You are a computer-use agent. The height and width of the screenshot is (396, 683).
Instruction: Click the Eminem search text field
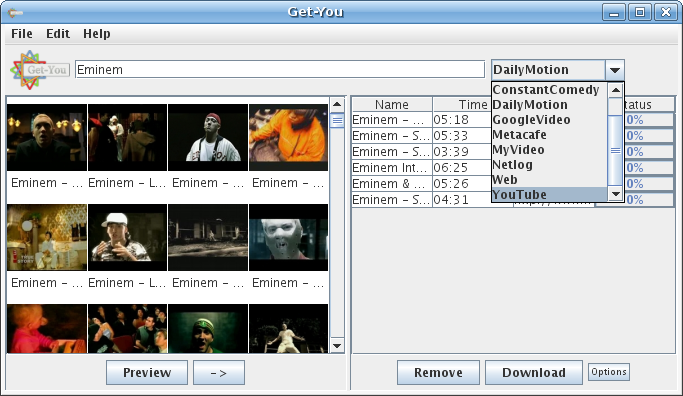280,70
